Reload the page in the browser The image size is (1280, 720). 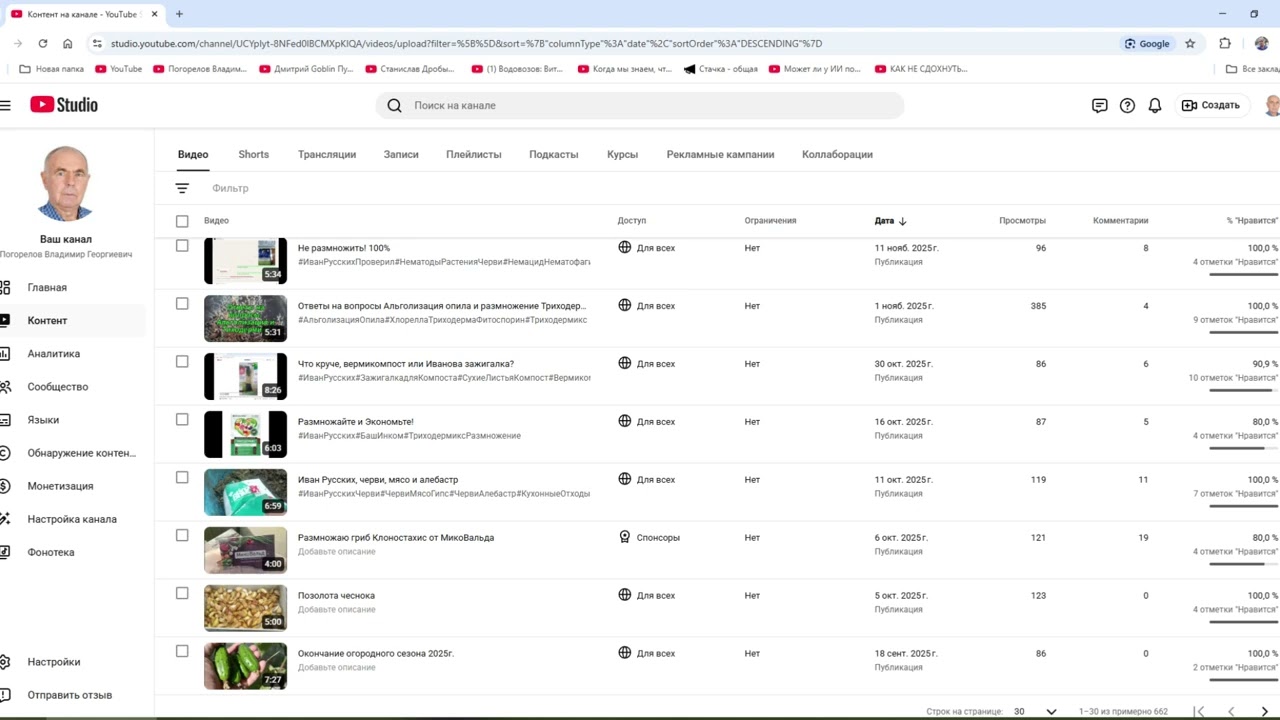coord(42,43)
